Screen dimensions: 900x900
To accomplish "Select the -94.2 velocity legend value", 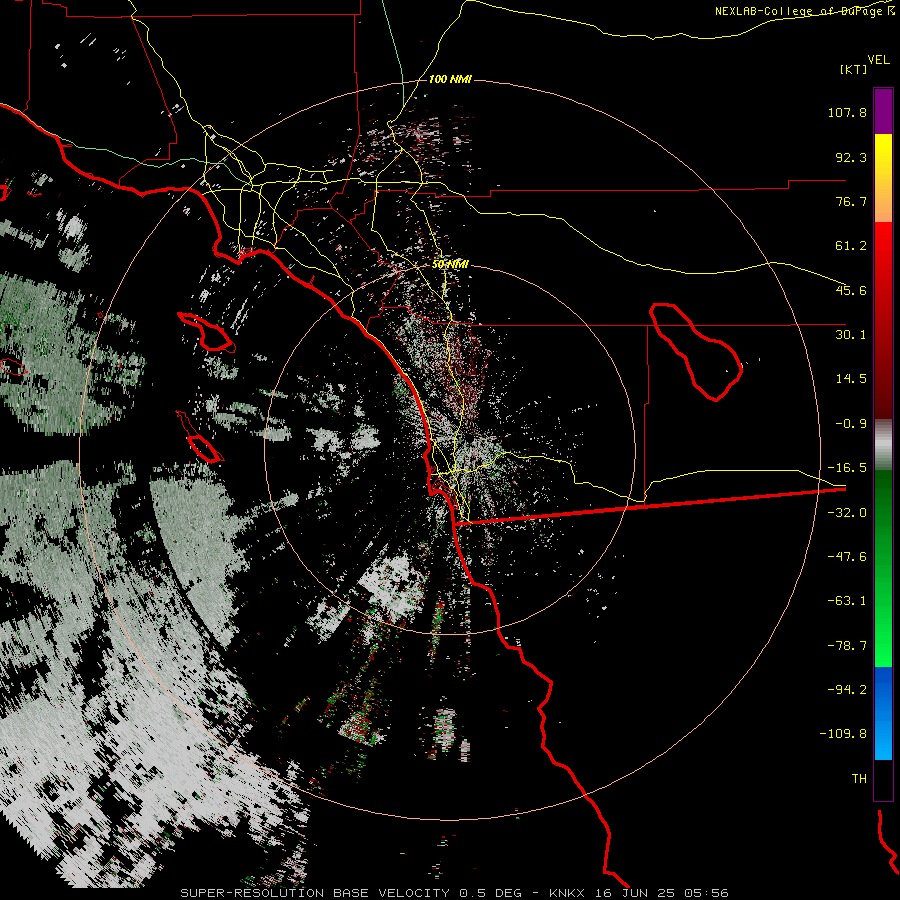I will (847, 689).
